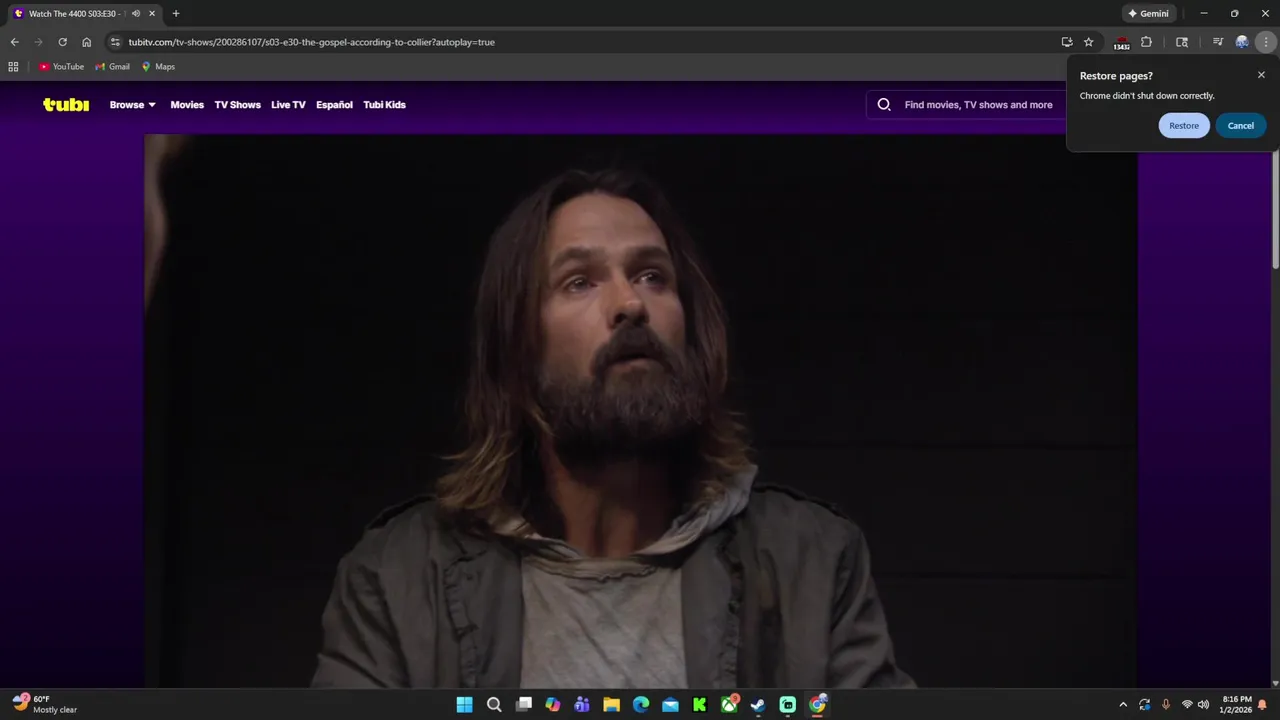Open volume control in tray
This screenshot has height=720, width=1280.
[1203, 705]
